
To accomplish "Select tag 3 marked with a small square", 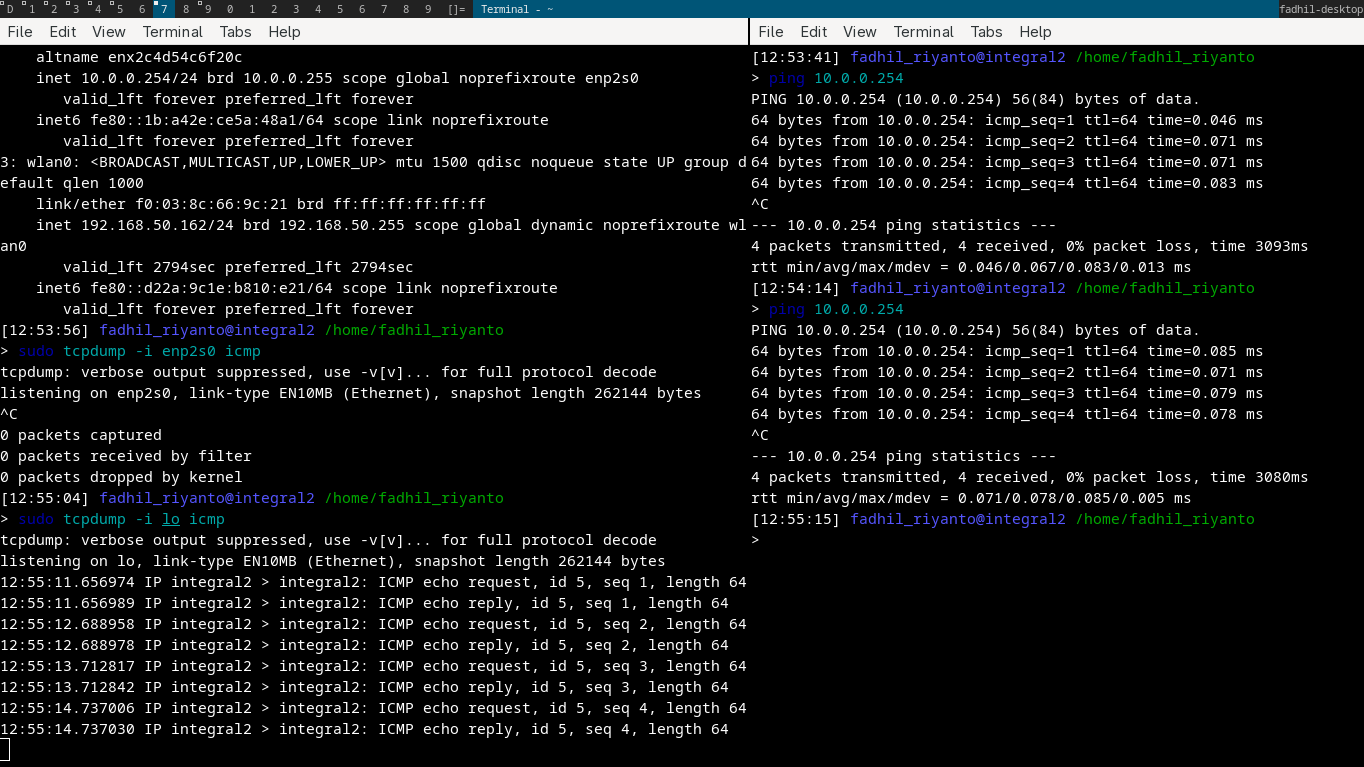I will point(76,9).
